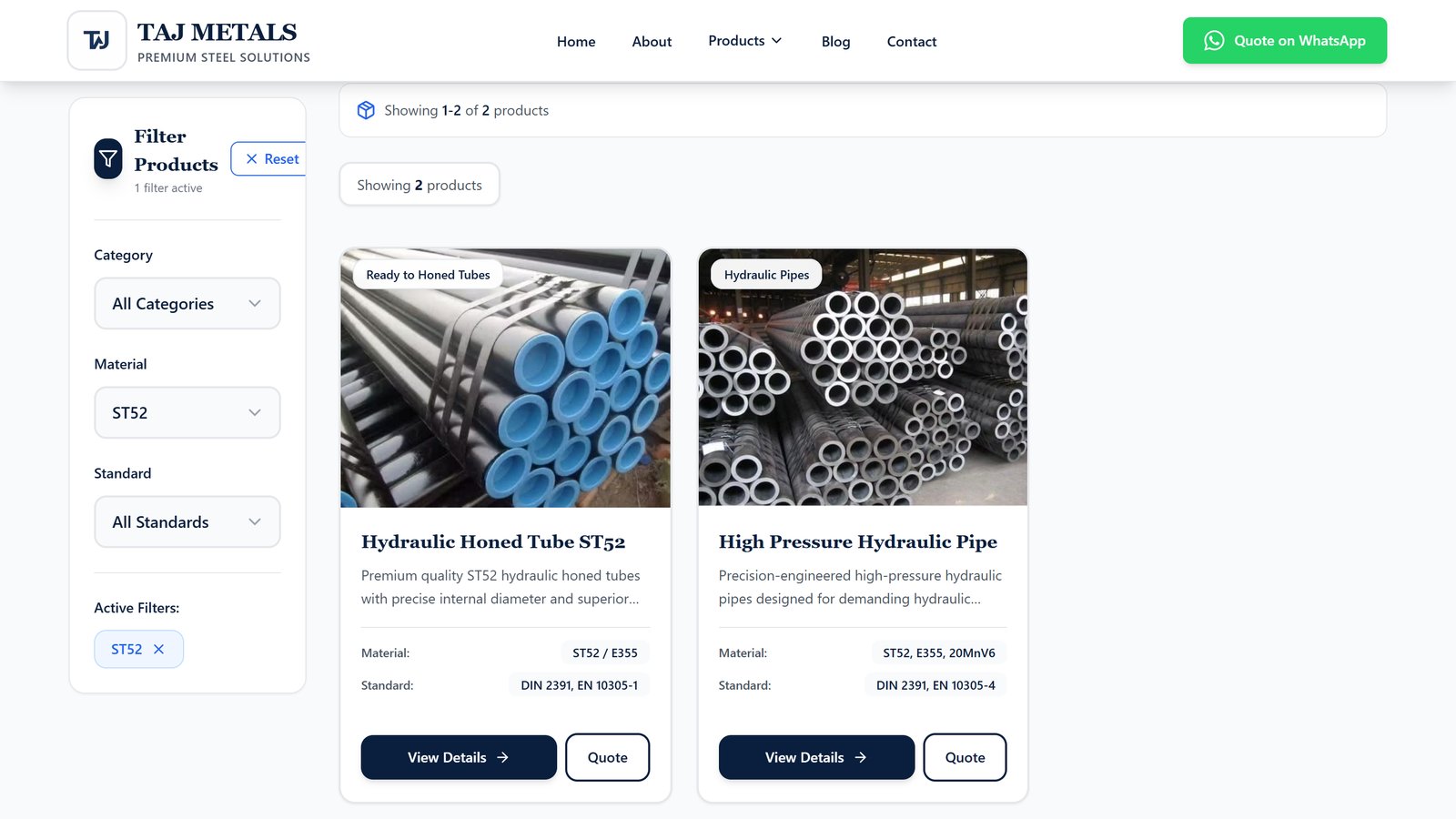Open the High Pressure Hydraulic Pipe photo
1456x819 pixels.
point(863,378)
